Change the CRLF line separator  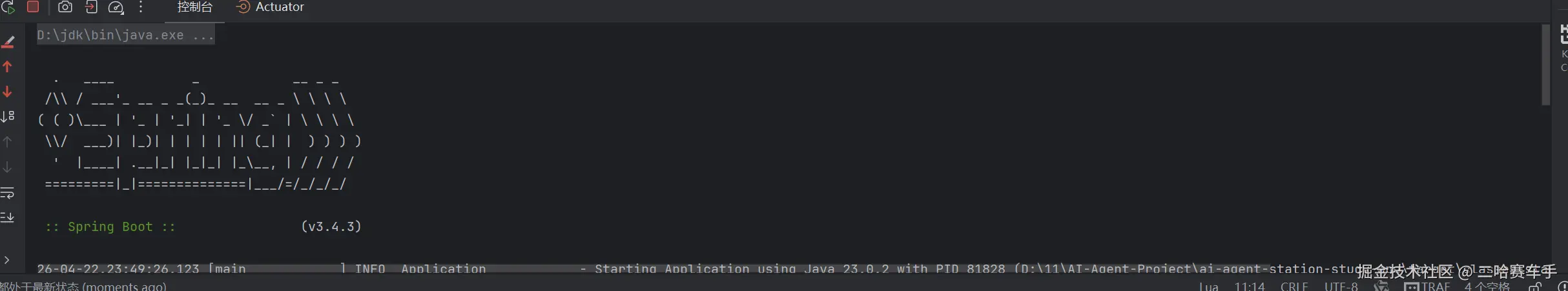(x=1294, y=286)
